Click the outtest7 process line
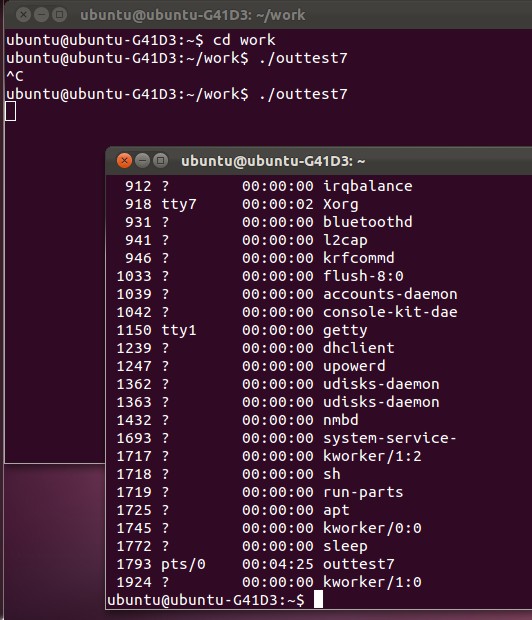The image size is (532, 620). tap(256, 564)
